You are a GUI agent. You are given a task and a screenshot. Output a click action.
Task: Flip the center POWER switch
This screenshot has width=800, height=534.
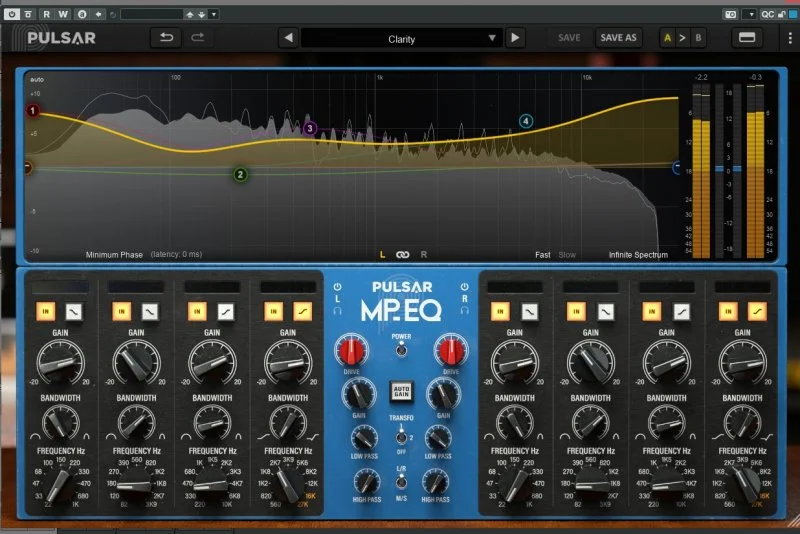pyautogui.click(x=402, y=349)
